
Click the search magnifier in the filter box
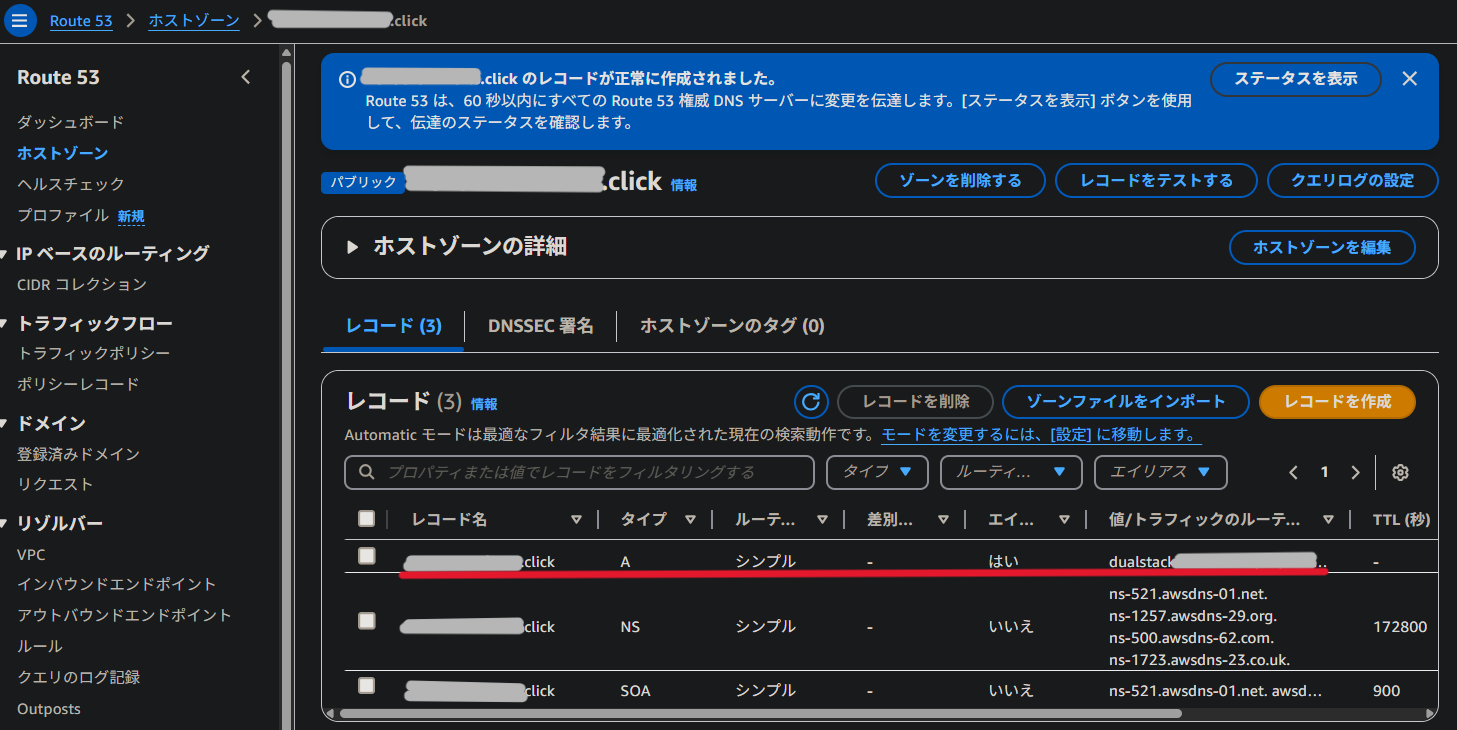tap(367, 472)
